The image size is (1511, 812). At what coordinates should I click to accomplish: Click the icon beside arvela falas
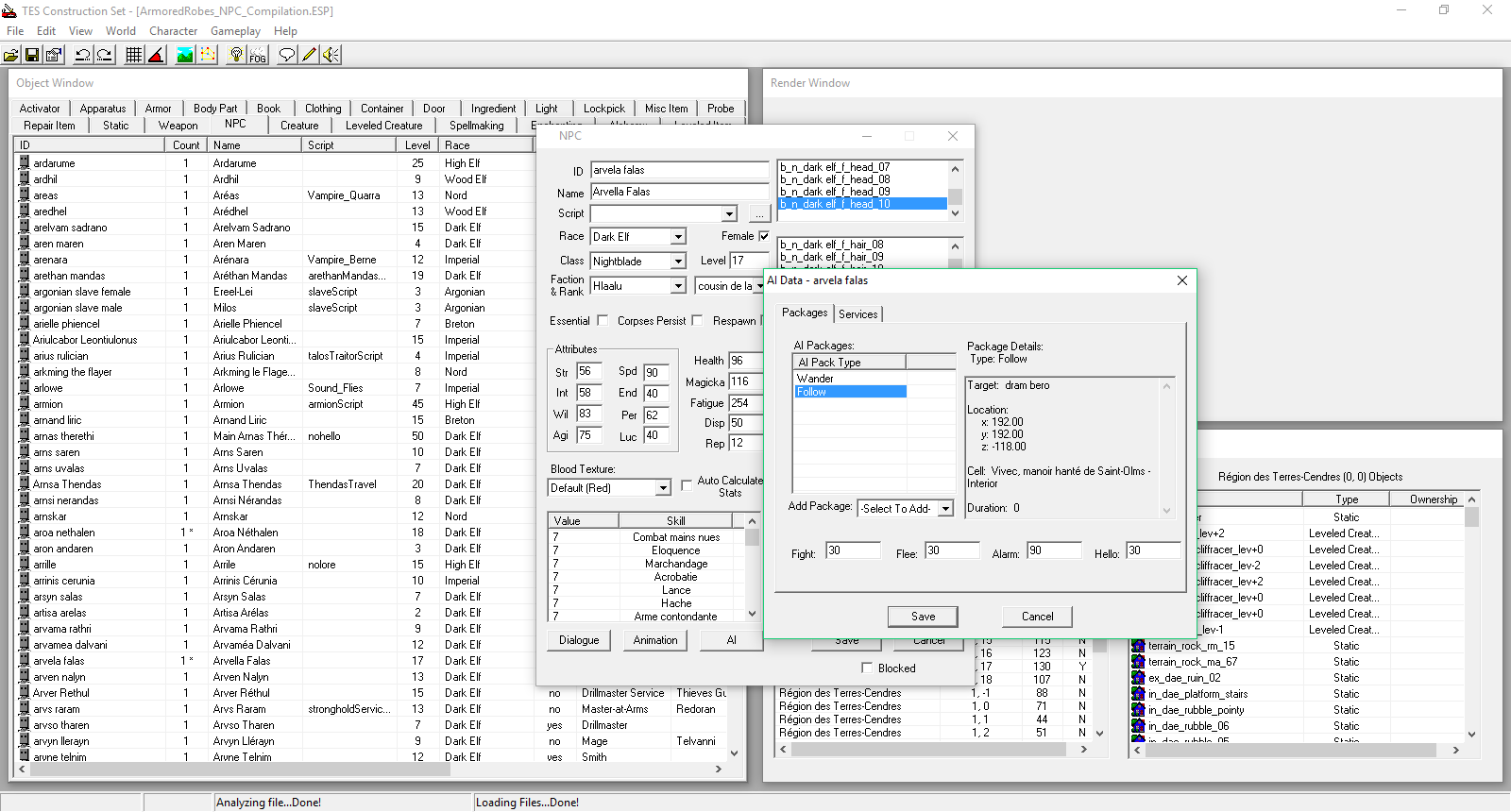(x=25, y=660)
